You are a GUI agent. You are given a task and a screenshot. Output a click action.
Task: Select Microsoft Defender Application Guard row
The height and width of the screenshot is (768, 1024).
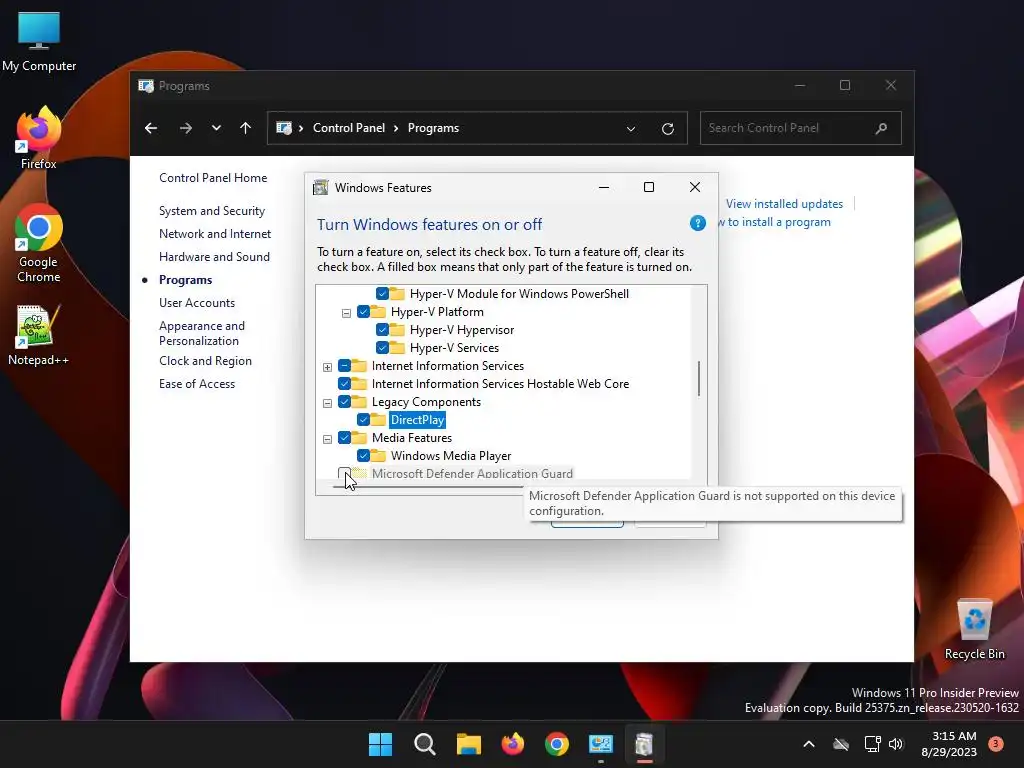point(472,473)
